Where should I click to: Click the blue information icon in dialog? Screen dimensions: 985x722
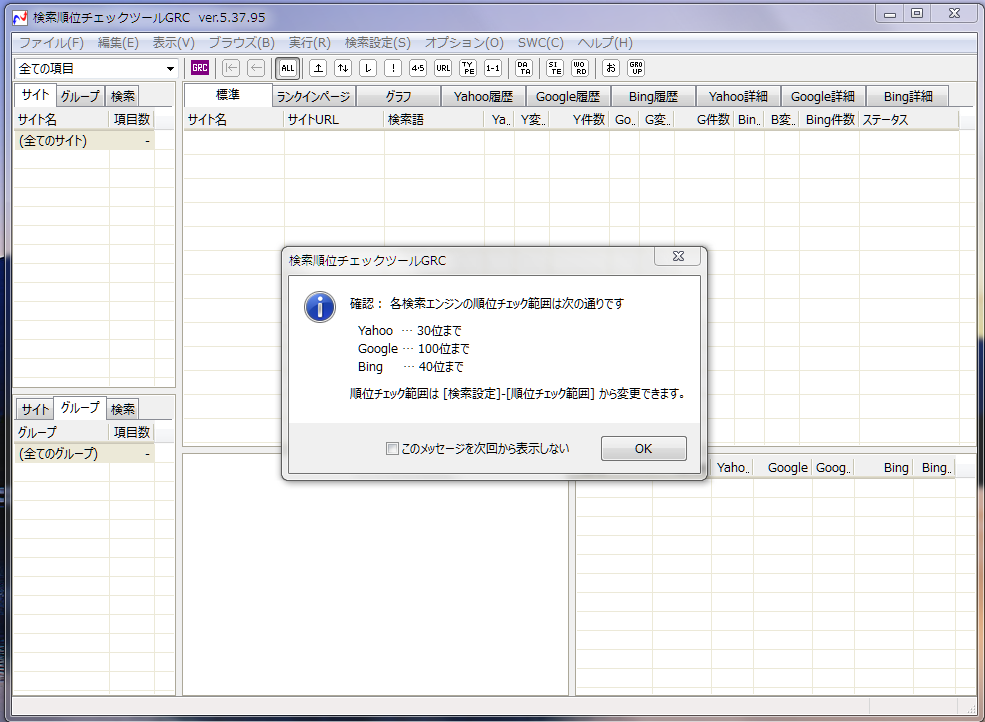click(320, 307)
